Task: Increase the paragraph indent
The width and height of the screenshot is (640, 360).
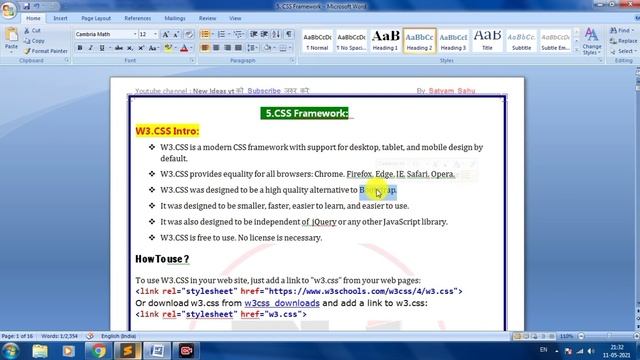Action: pyautogui.click(x=264, y=34)
